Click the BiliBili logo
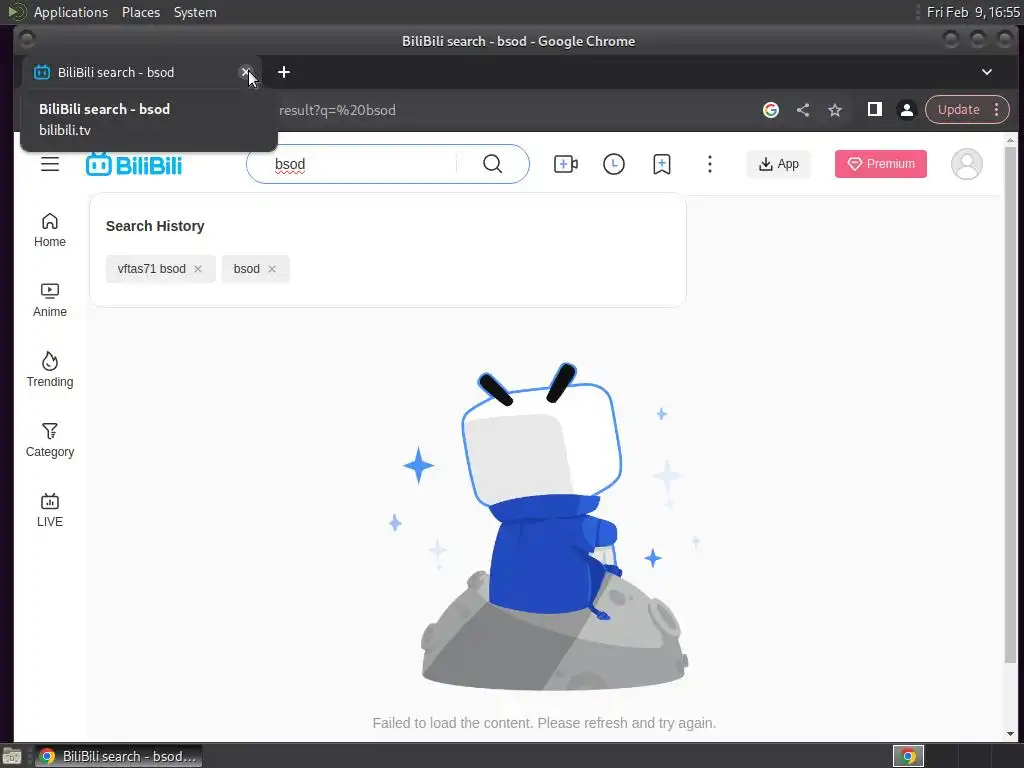Screen dimensions: 1024x768 [134, 165]
